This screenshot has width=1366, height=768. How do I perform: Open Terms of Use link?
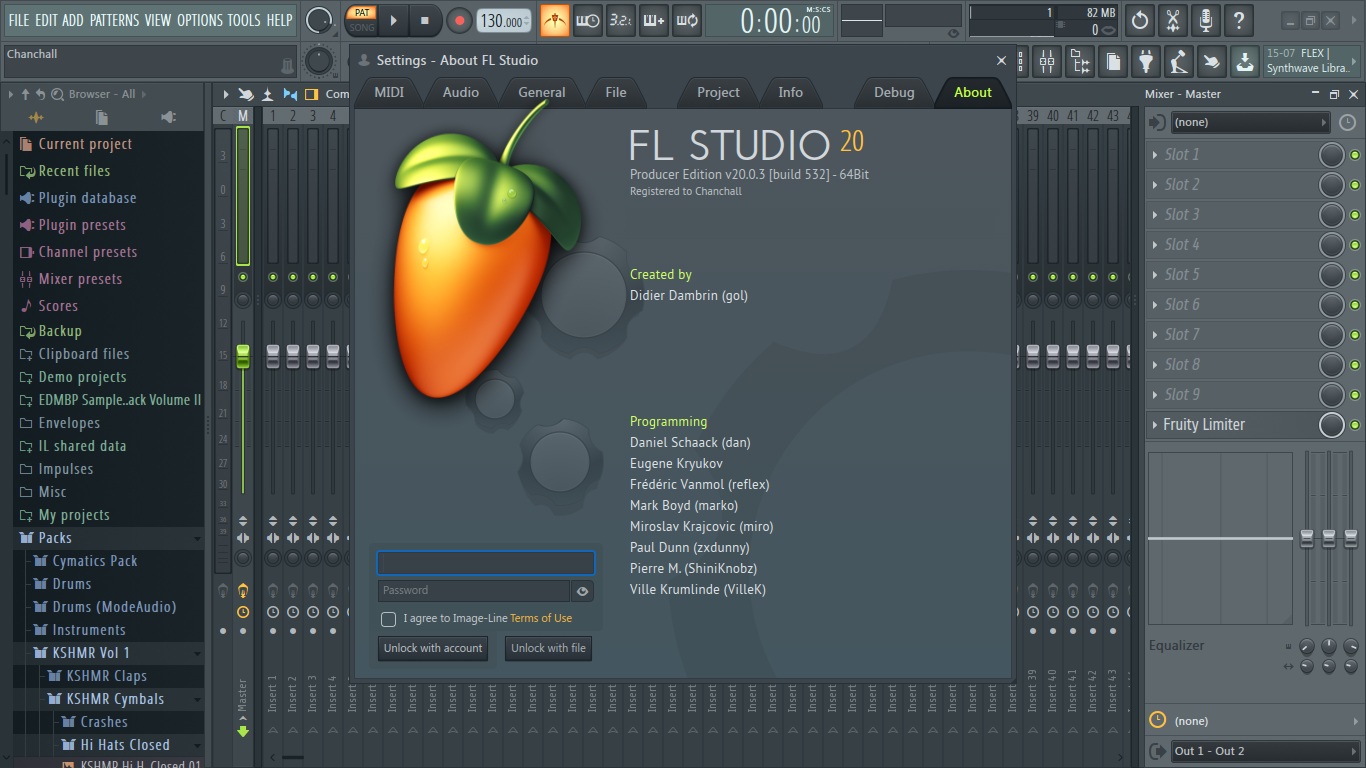click(541, 619)
